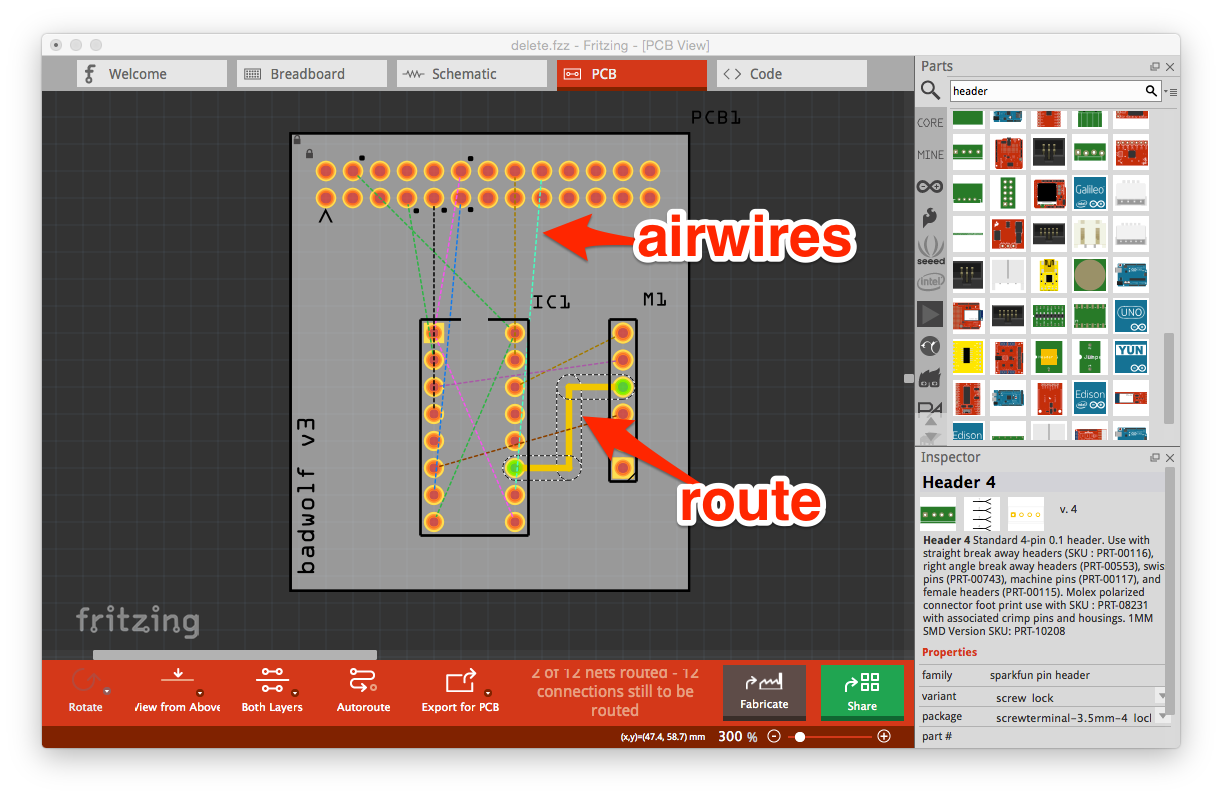Switch to the Breadboard tab
The height and width of the screenshot is (798, 1222).
312,74
